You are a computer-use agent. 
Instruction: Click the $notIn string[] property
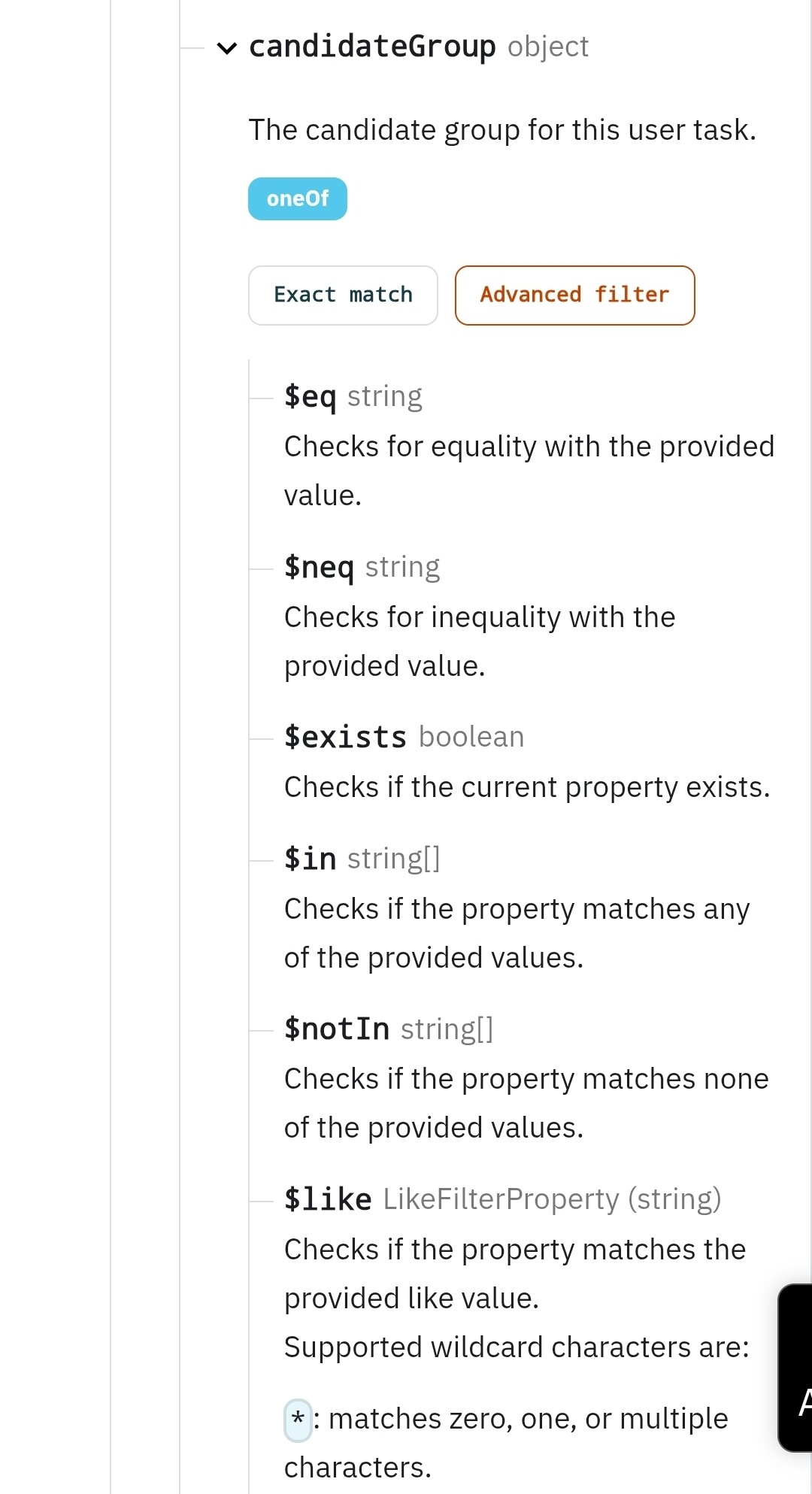[x=389, y=1029]
